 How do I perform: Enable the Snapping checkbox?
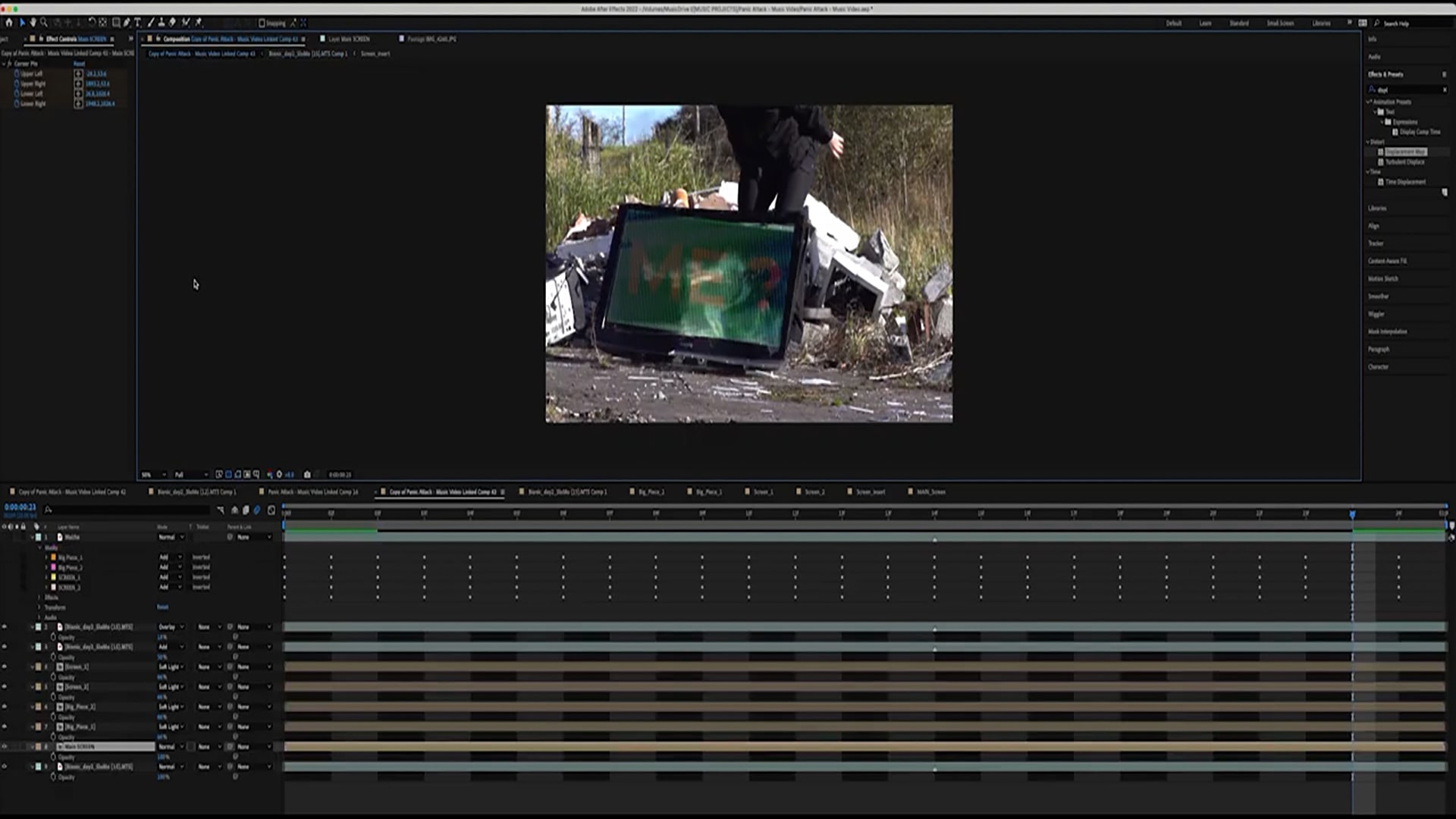point(262,24)
